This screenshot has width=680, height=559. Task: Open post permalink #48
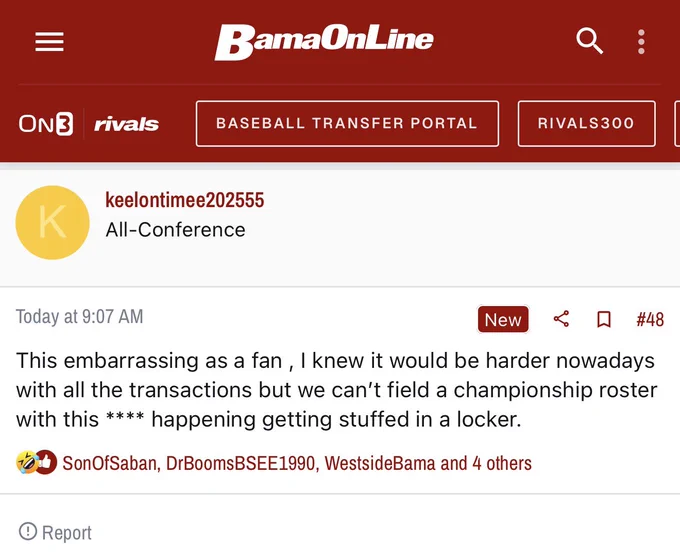pyautogui.click(x=650, y=320)
